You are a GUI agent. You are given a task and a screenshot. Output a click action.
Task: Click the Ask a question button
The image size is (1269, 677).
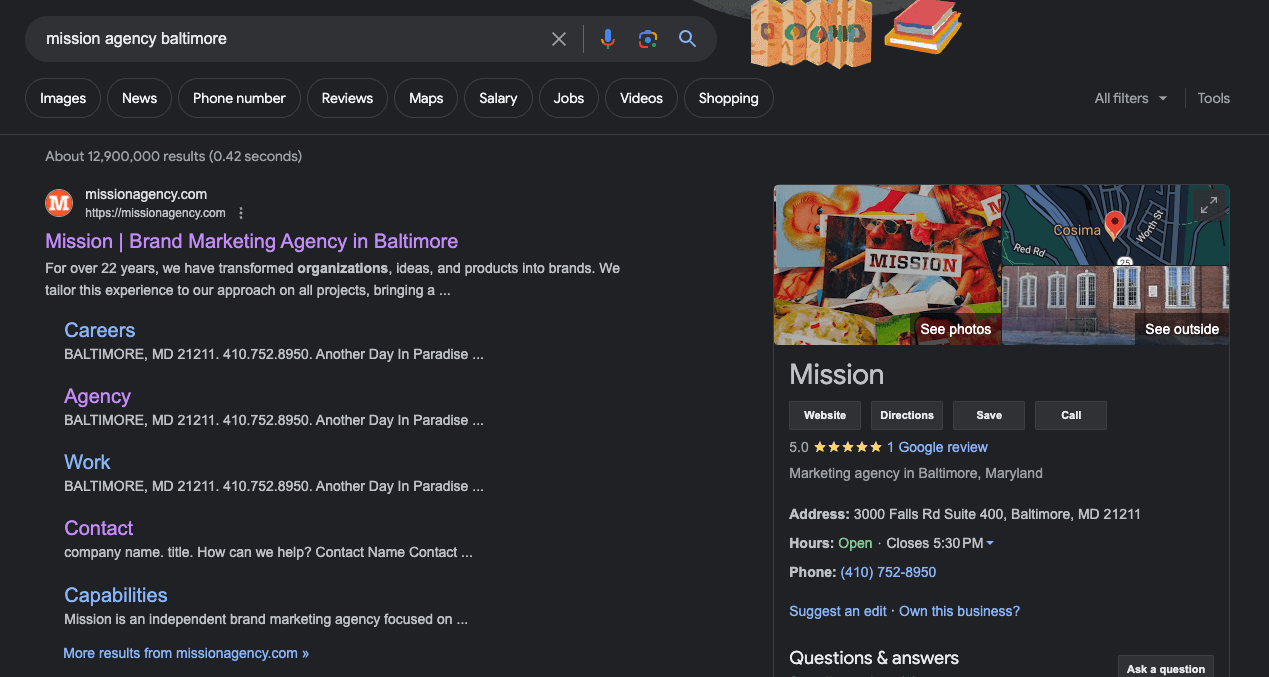(1166, 669)
